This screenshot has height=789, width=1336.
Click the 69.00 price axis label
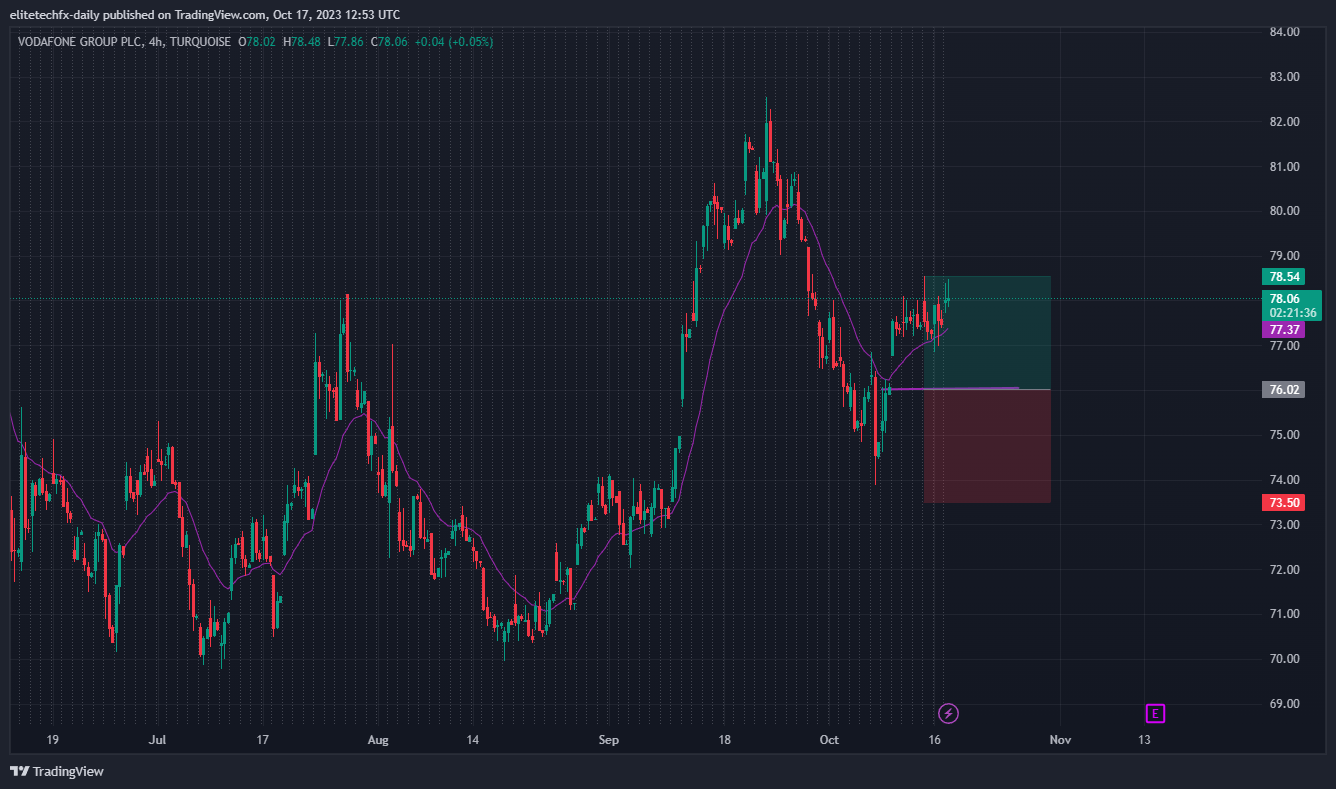click(x=1285, y=704)
